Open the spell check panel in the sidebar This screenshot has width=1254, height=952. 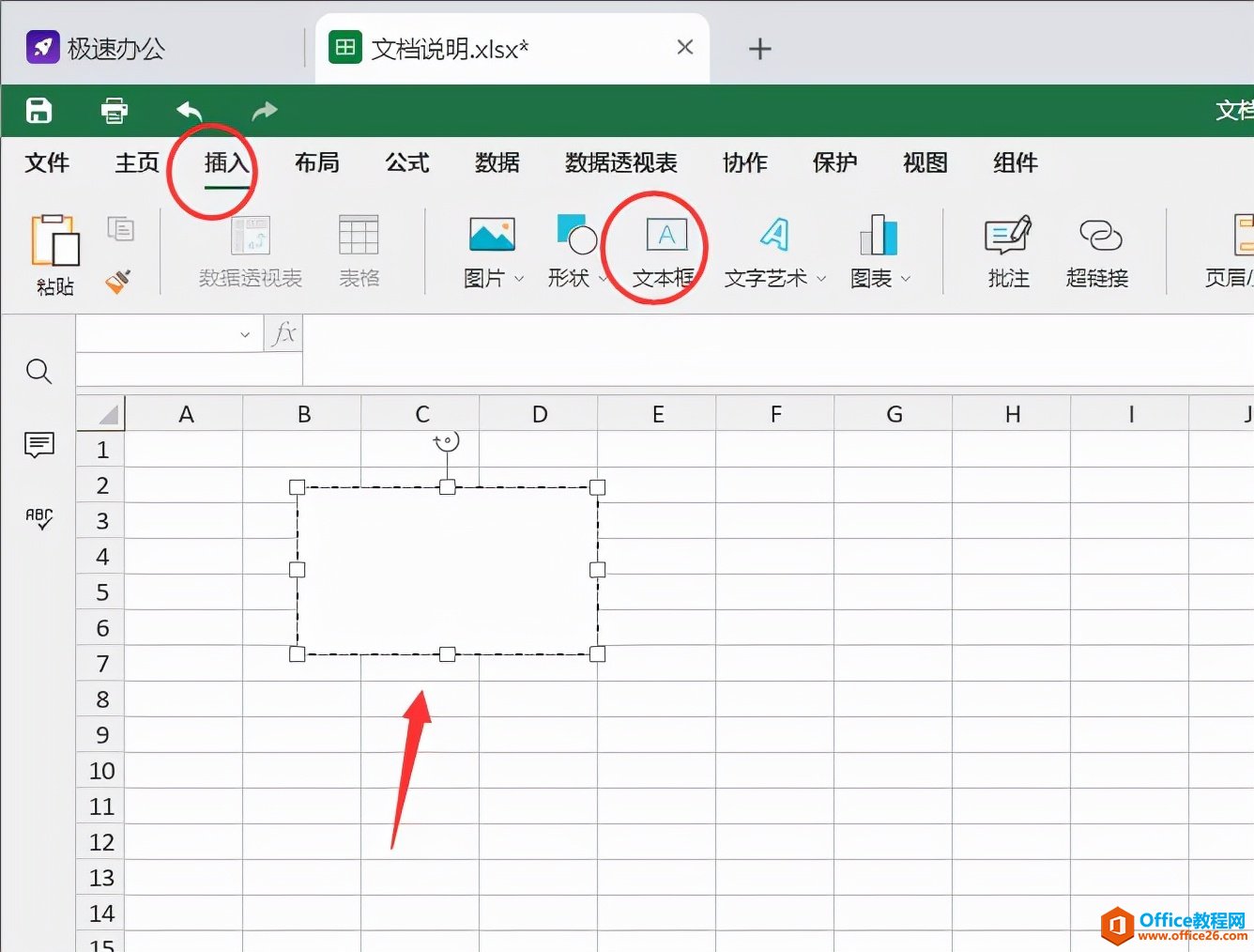pyautogui.click(x=38, y=517)
